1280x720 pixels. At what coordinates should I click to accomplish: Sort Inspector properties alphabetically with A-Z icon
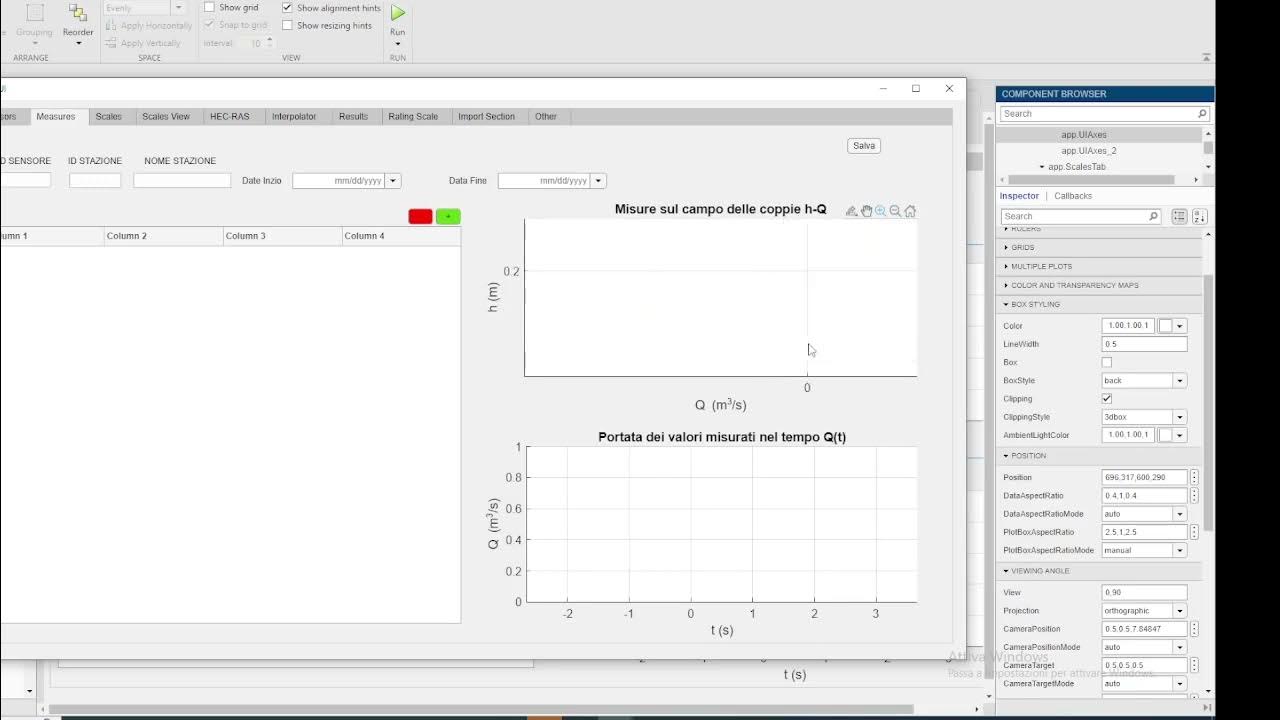coord(1199,216)
